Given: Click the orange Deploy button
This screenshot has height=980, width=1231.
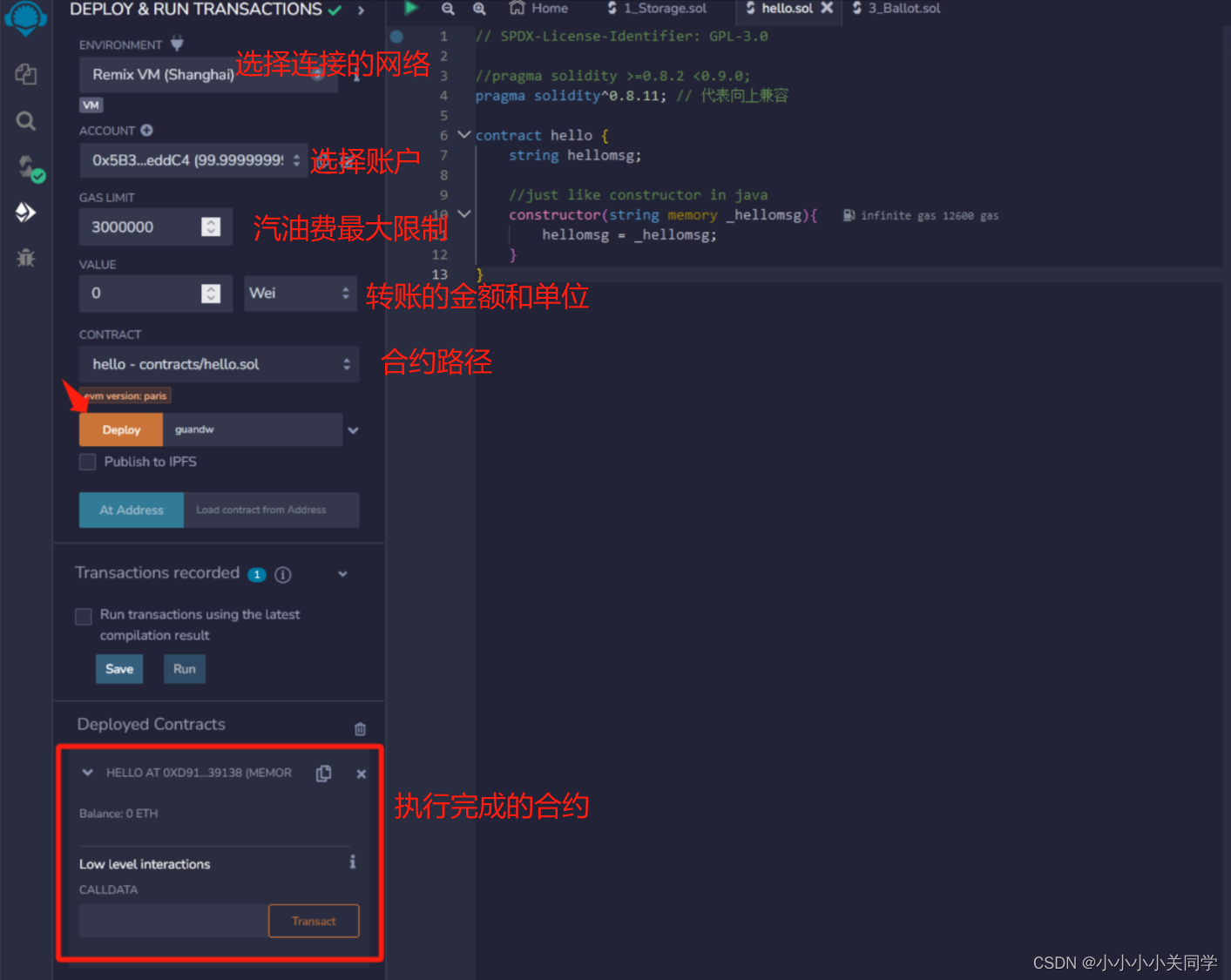Looking at the screenshot, I should point(121,429).
